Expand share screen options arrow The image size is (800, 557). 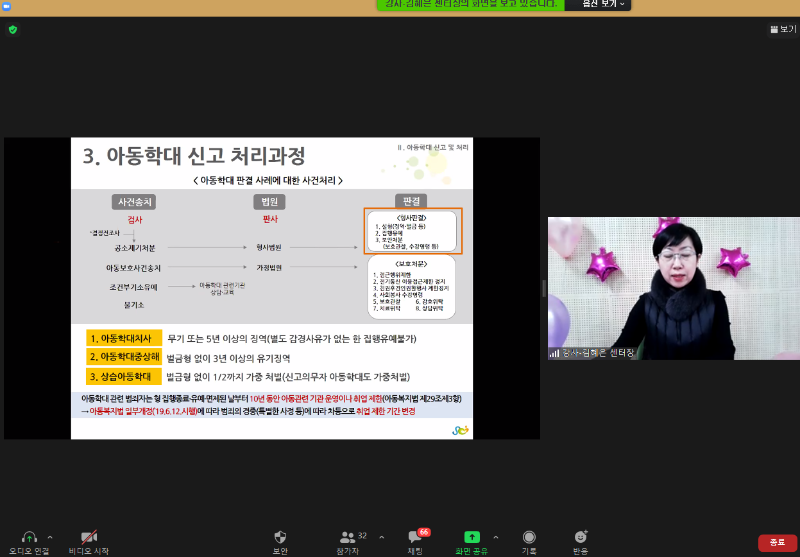coord(495,537)
